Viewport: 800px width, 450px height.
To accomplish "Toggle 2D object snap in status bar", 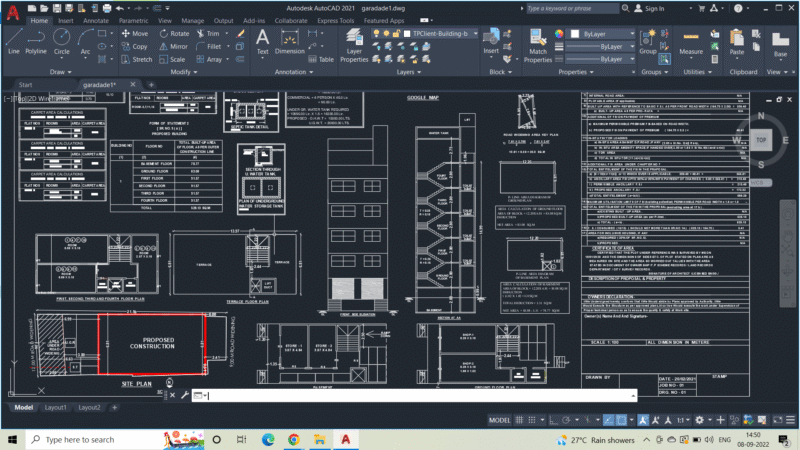I will click(621, 420).
